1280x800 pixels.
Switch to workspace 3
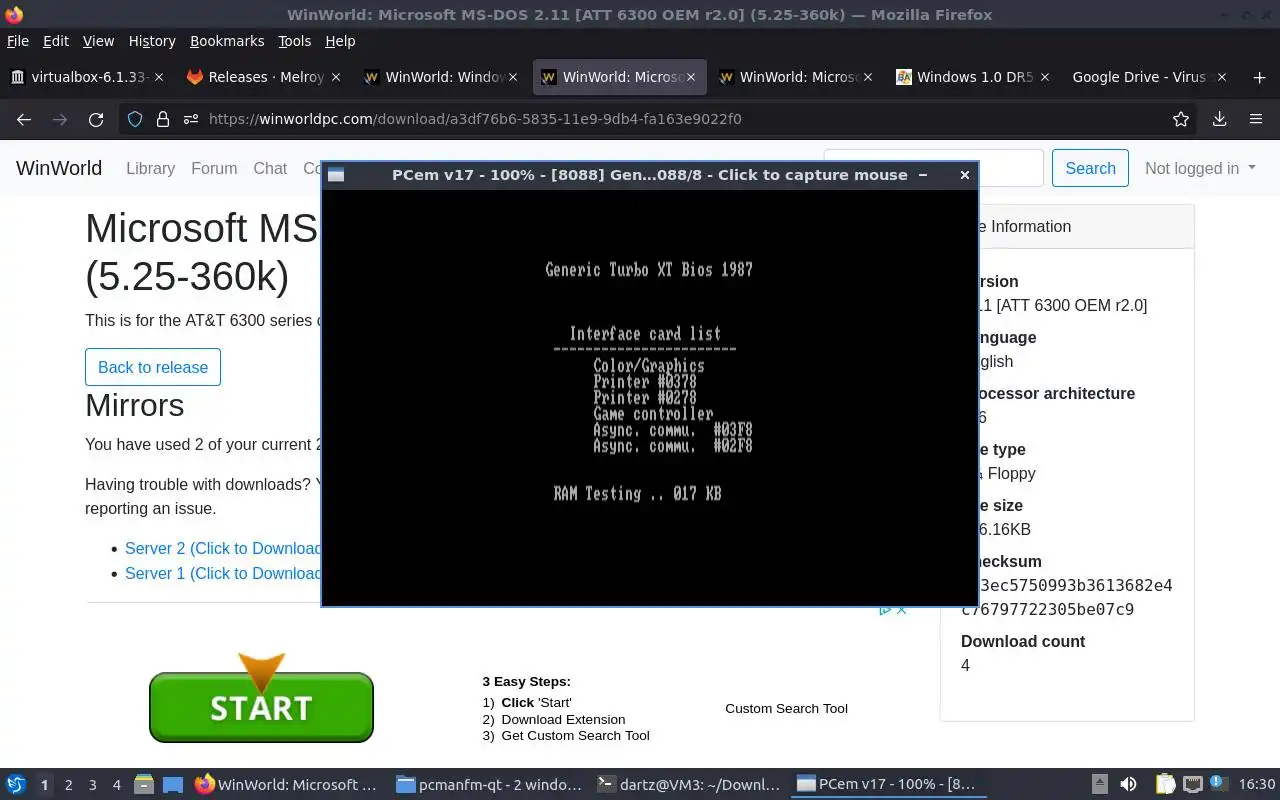tap(92, 785)
